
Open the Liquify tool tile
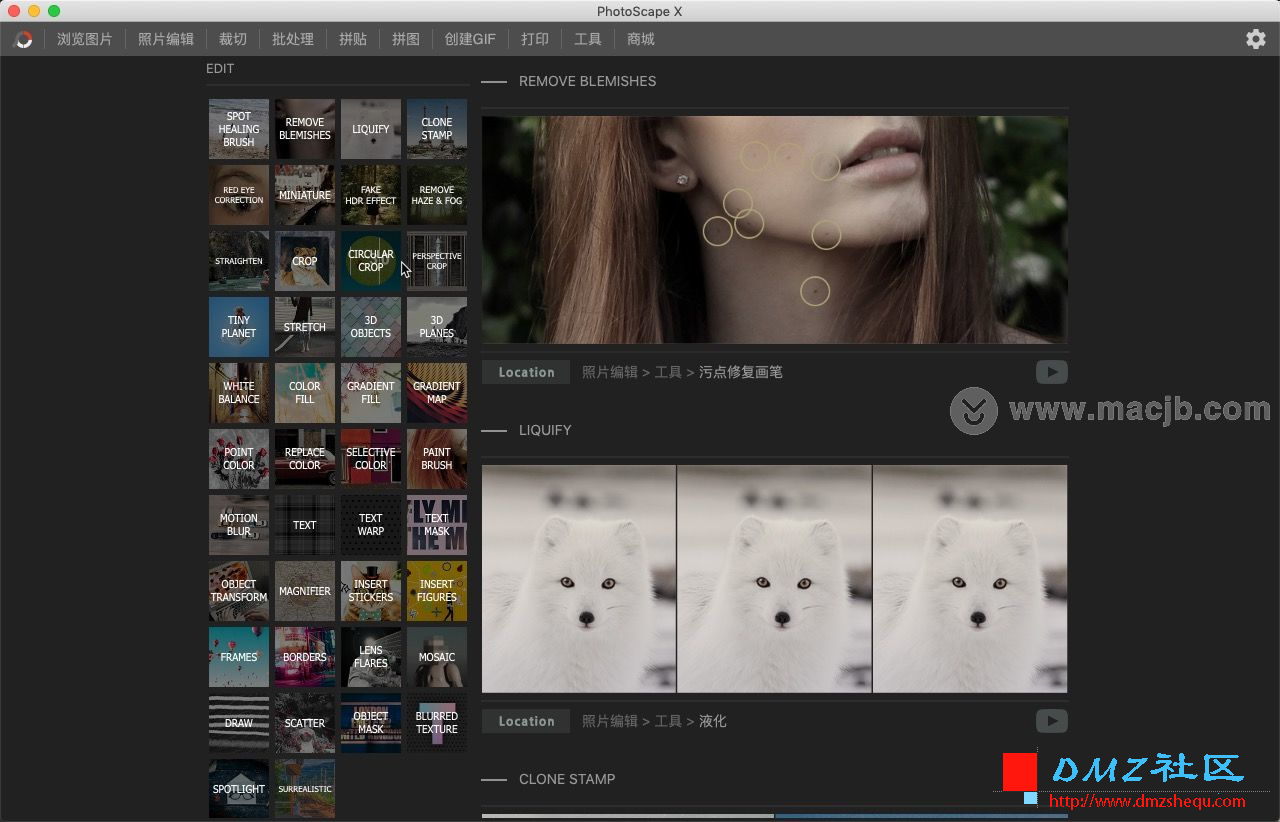(x=371, y=129)
